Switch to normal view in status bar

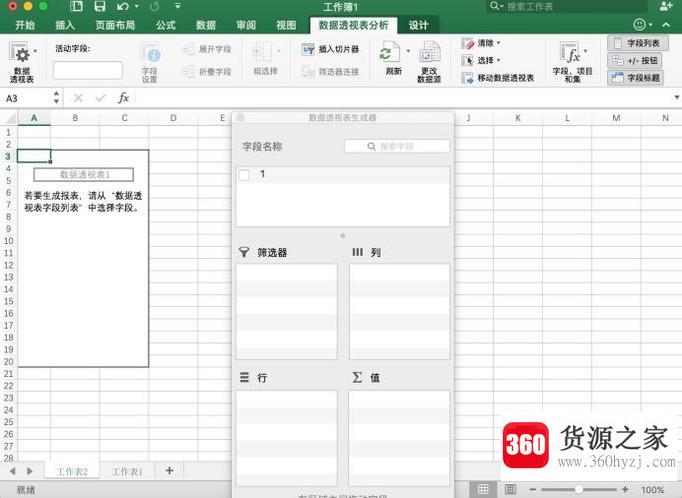[x=483, y=489]
